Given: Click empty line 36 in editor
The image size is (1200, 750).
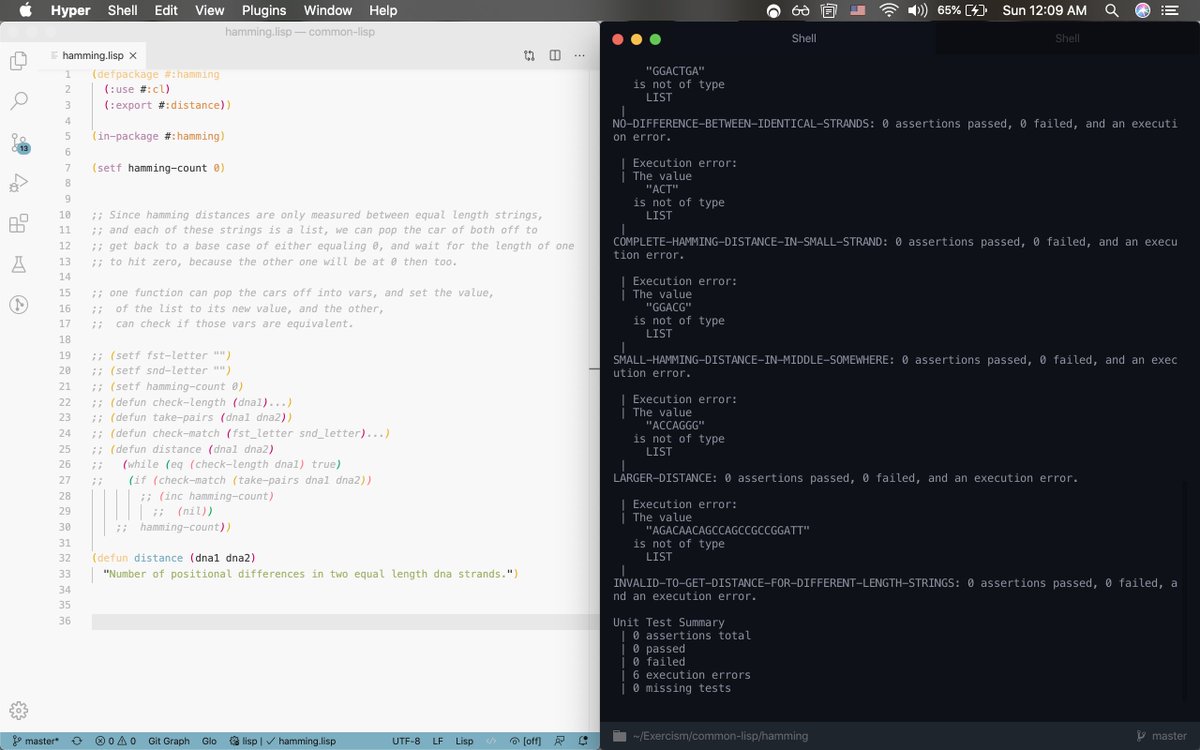Looking at the screenshot, I should (345, 621).
